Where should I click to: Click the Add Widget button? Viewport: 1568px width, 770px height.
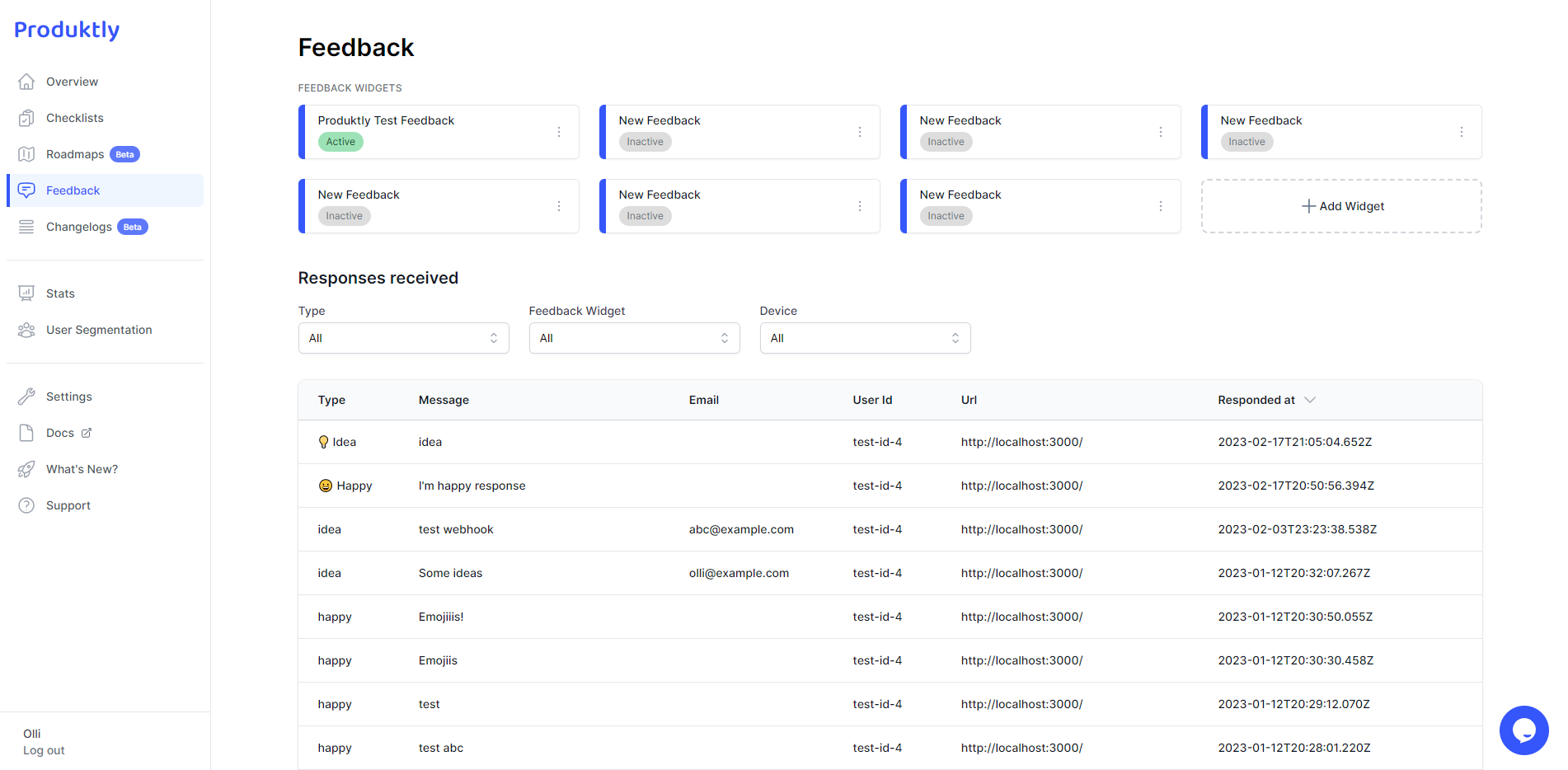(x=1341, y=206)
